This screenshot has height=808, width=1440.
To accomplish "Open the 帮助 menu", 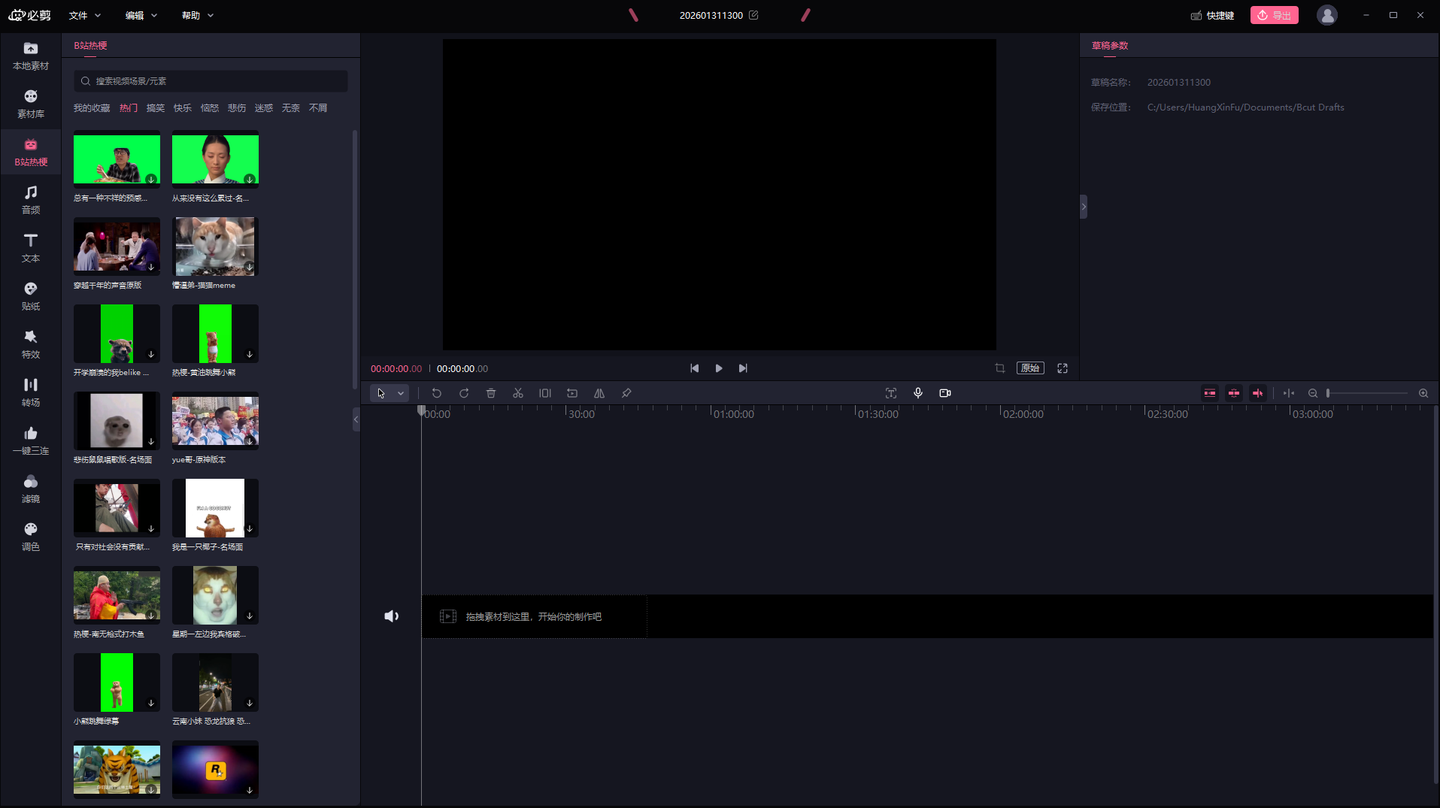I will [197, 16].
